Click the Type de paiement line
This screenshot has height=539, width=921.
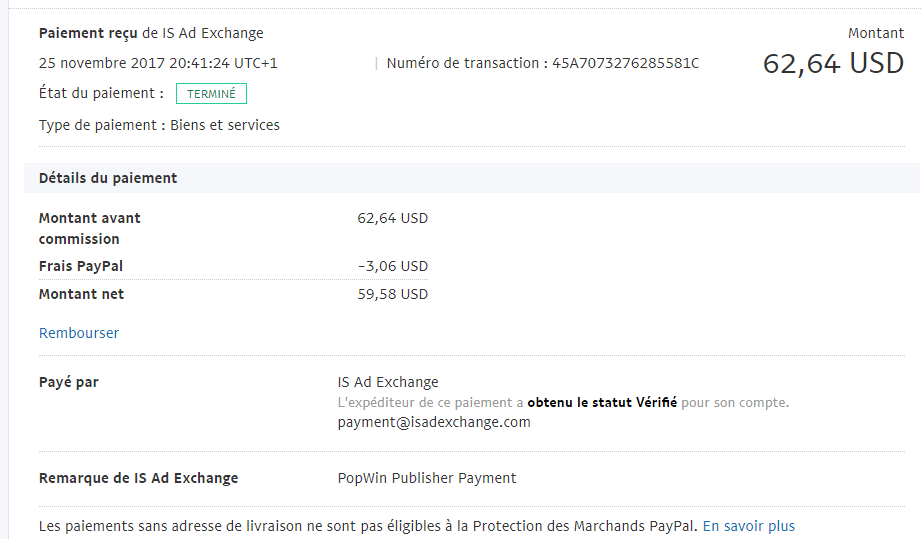[159, 125]
